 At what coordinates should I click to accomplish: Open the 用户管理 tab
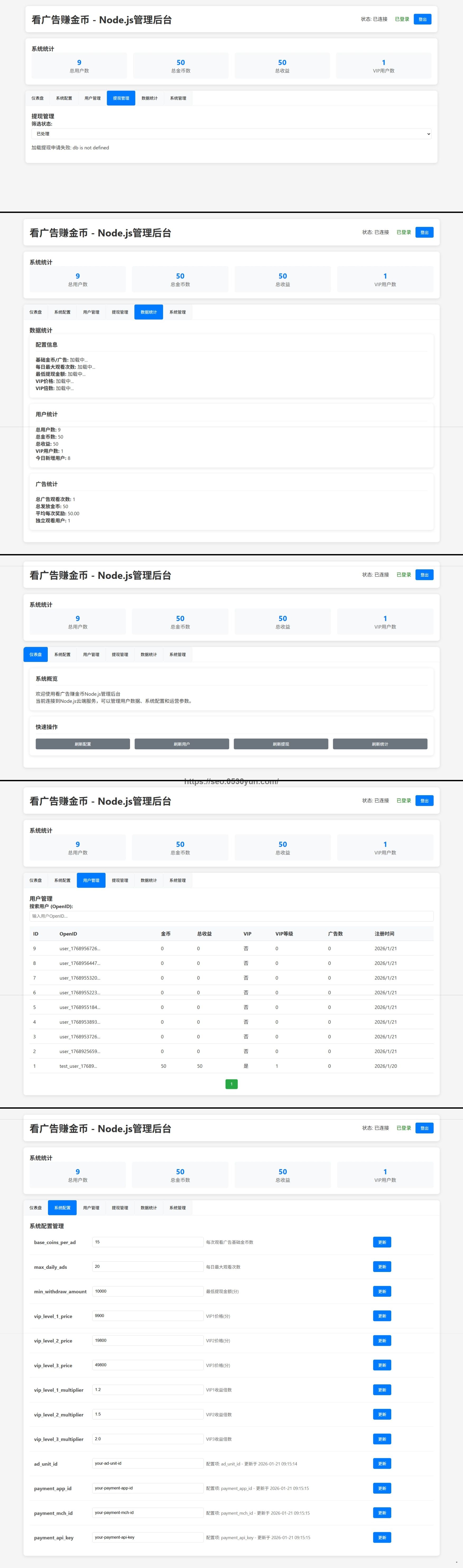point(91,880)
